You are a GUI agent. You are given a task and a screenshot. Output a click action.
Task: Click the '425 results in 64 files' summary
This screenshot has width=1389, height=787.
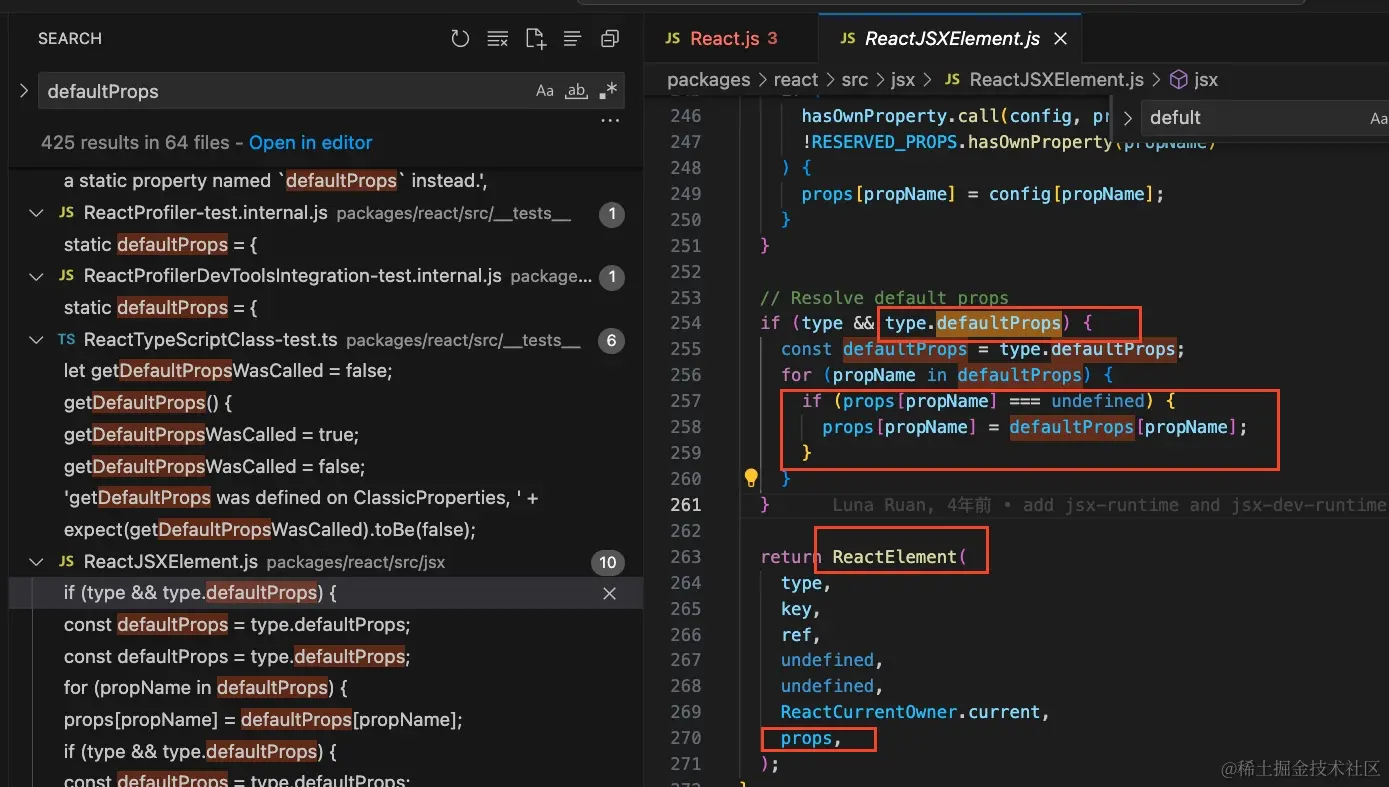(135, 143)
